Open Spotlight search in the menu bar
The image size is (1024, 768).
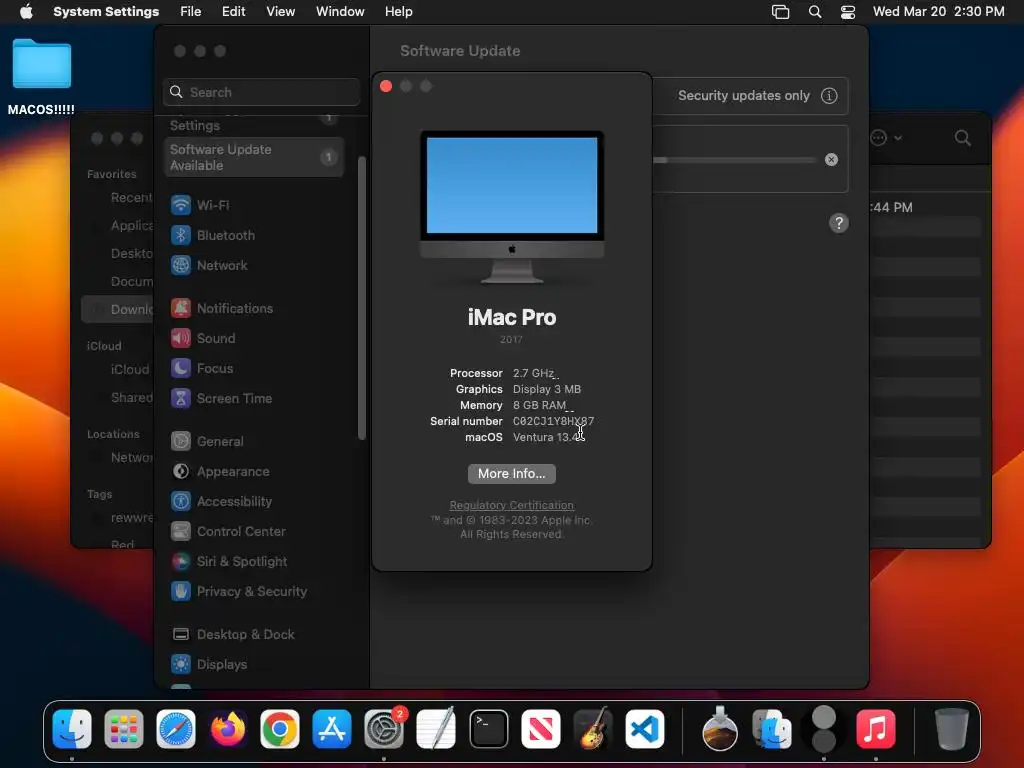point(815,12)
